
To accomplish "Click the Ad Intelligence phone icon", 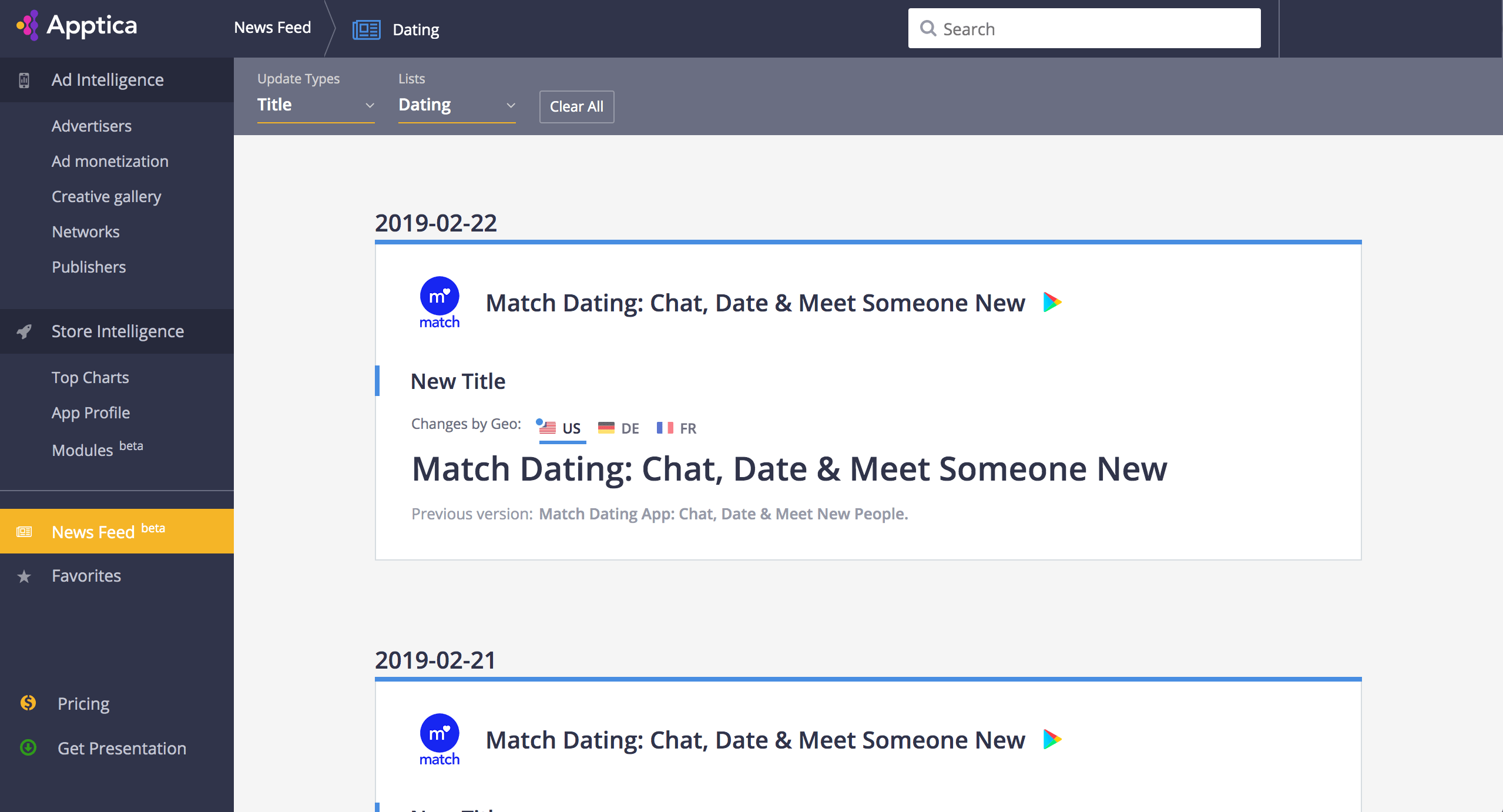I will [24, 80].
